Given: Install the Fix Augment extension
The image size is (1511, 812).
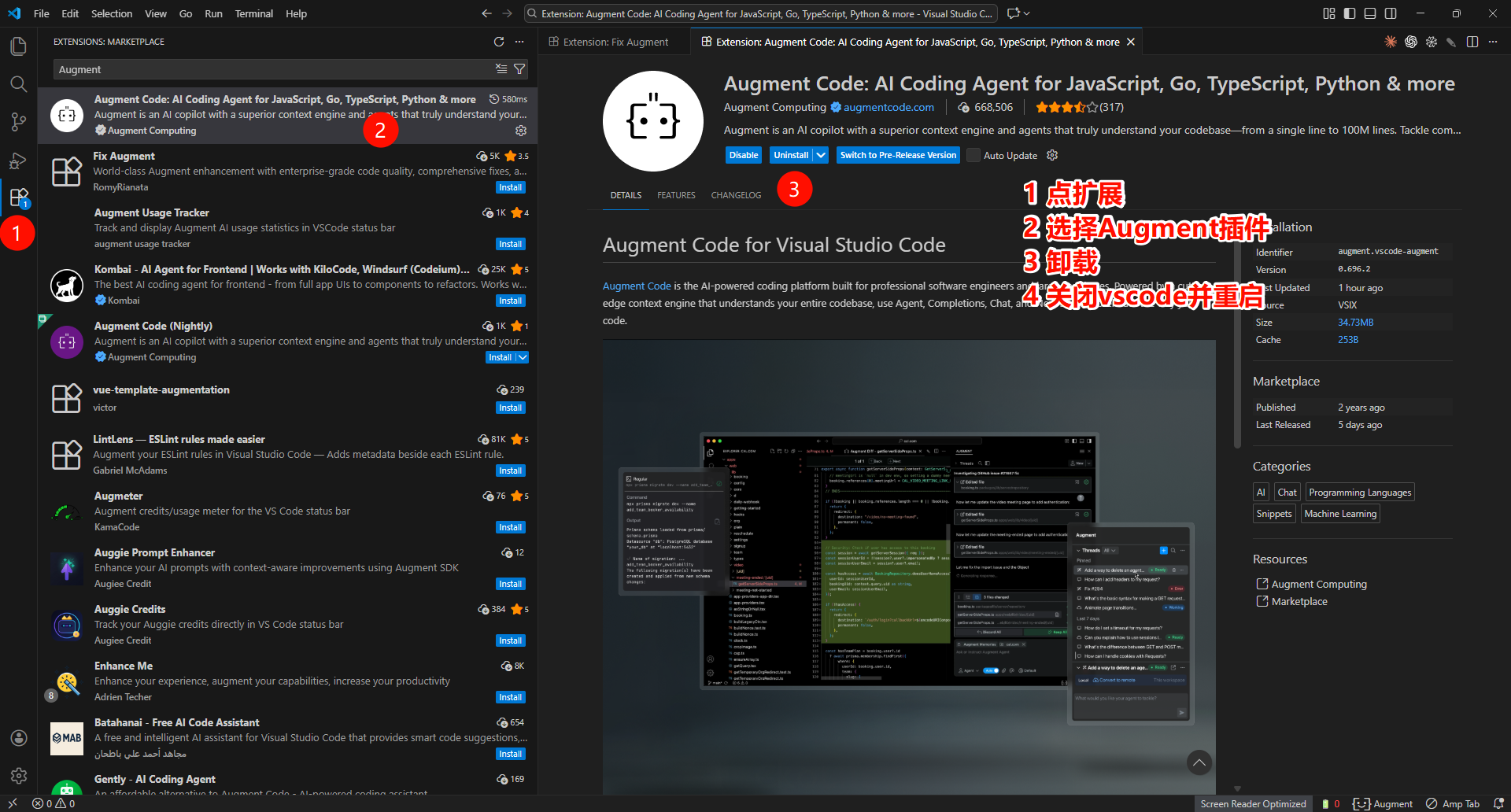Looking at the screenshot, I should coord(511,187).
